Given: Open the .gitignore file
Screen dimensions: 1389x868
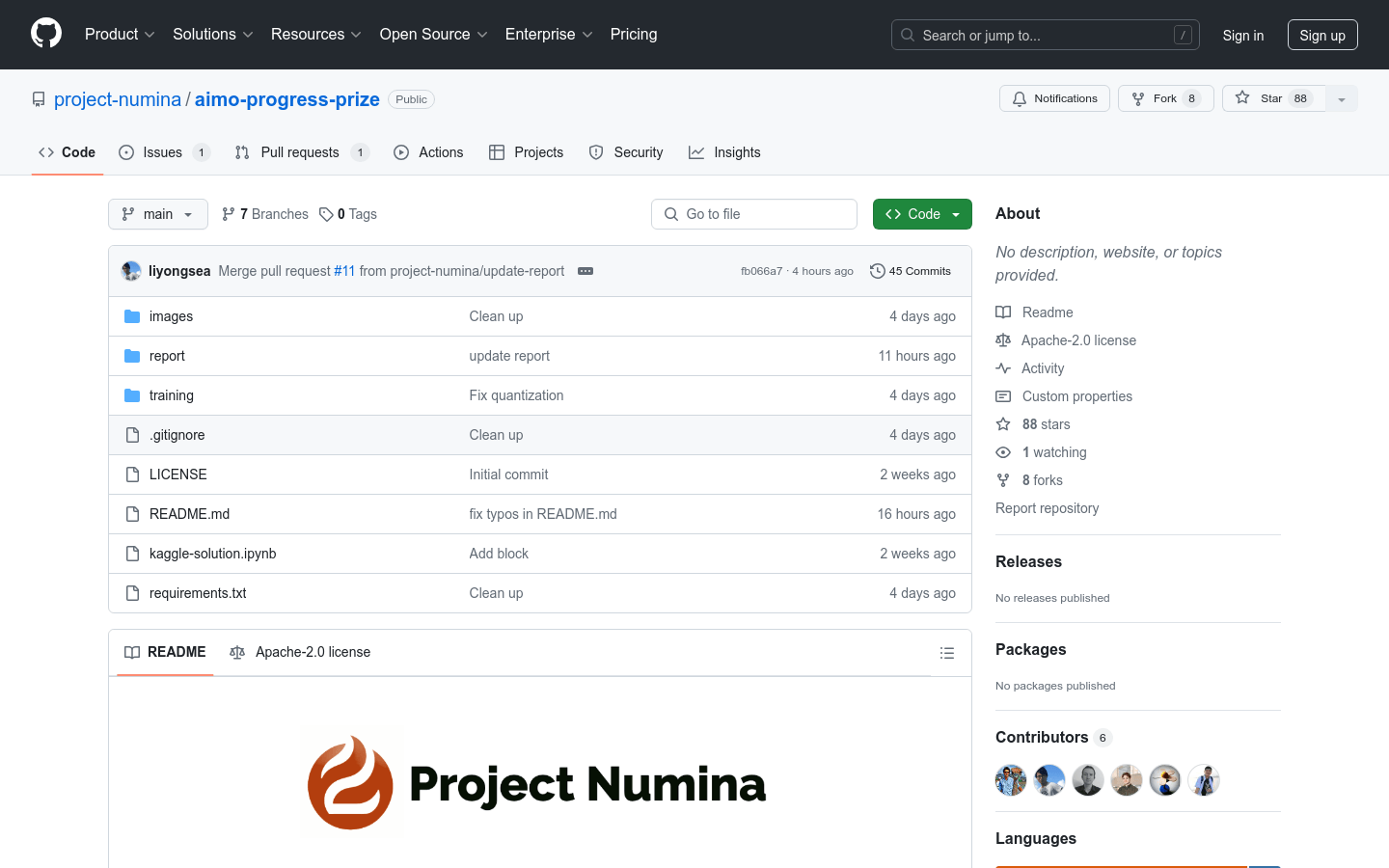Looking at the screenshot, I should pos(177,435).
